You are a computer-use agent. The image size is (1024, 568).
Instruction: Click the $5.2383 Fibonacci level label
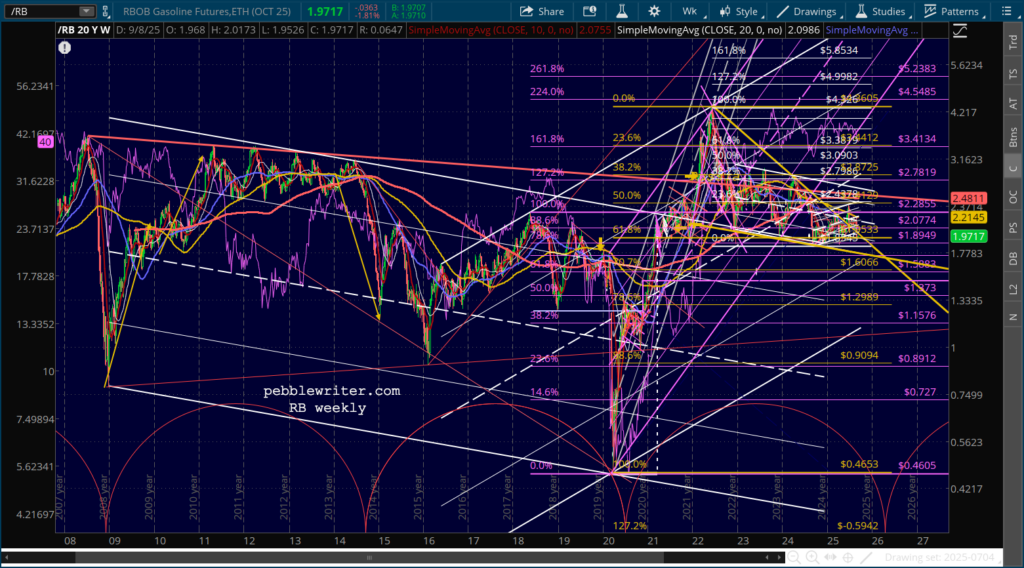tap(917, 68)
